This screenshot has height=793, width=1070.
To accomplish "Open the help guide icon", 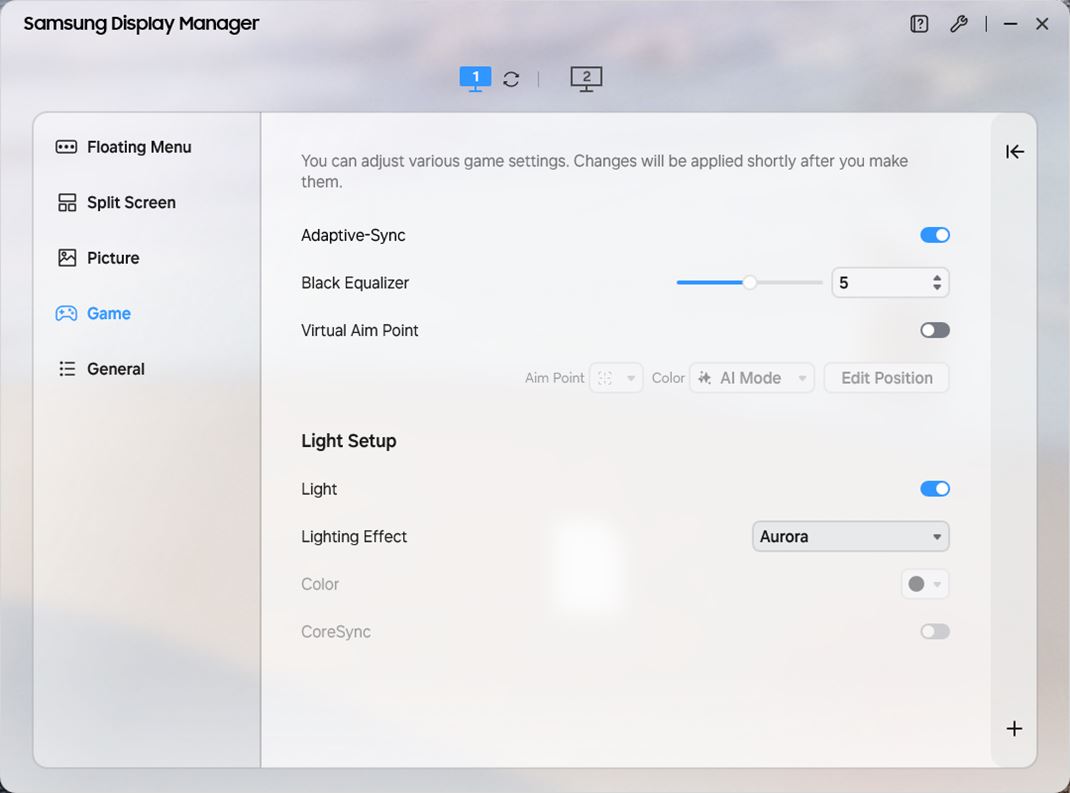I will (x=919, y=25).
